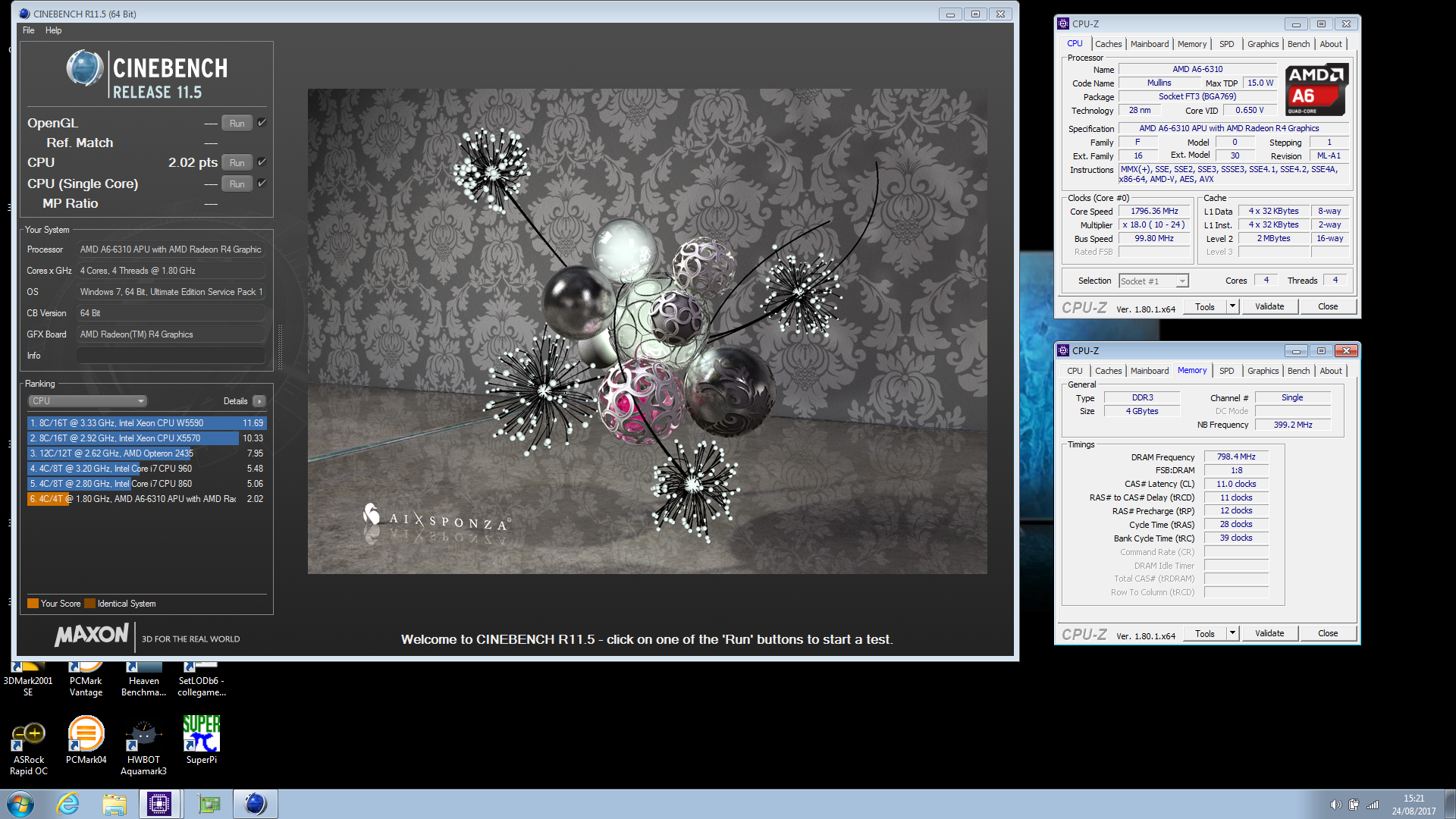Click volume speaker tray icon
Screen dimensions: 1456x819
[x=1335, y=805]
